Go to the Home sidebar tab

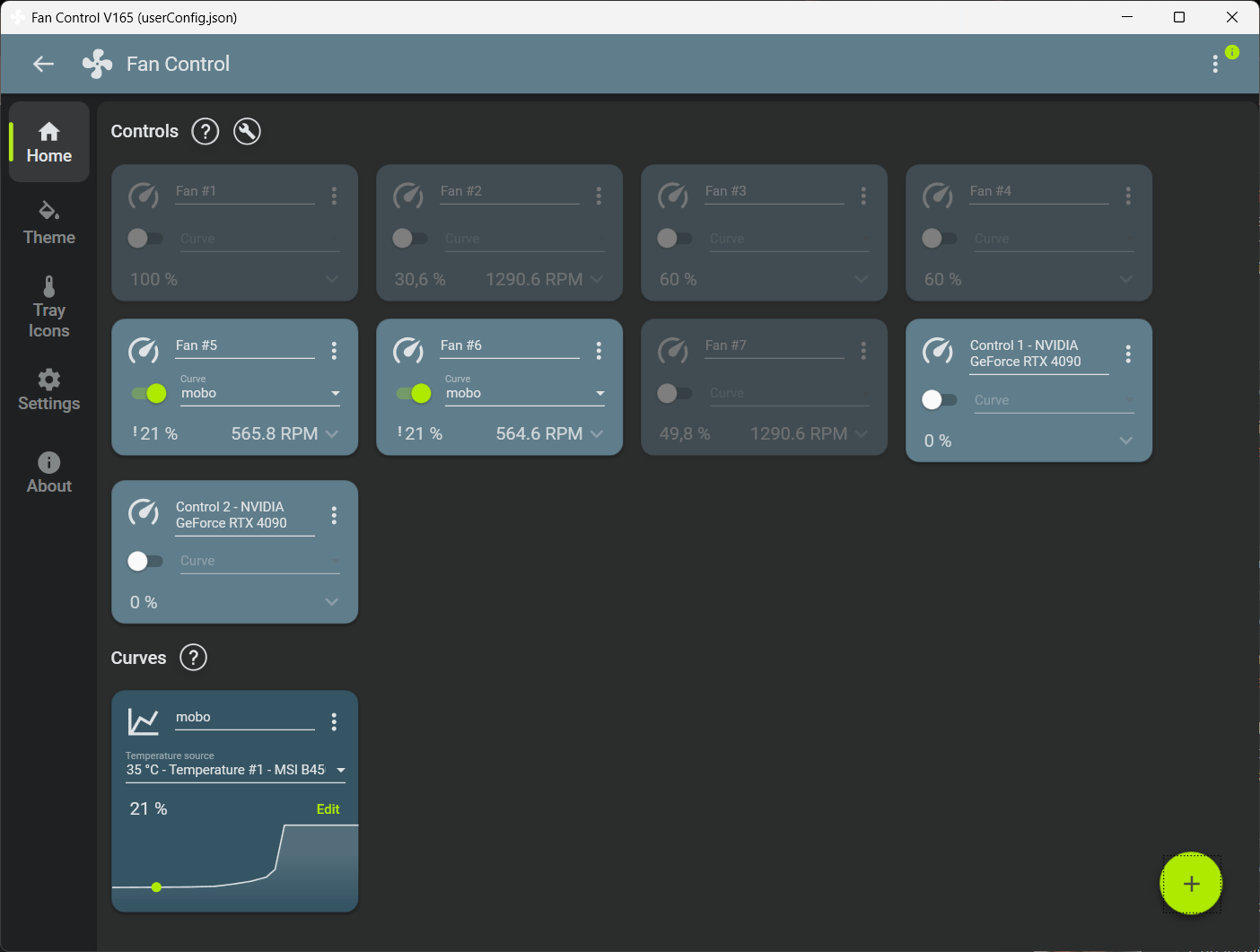(49, 142)
